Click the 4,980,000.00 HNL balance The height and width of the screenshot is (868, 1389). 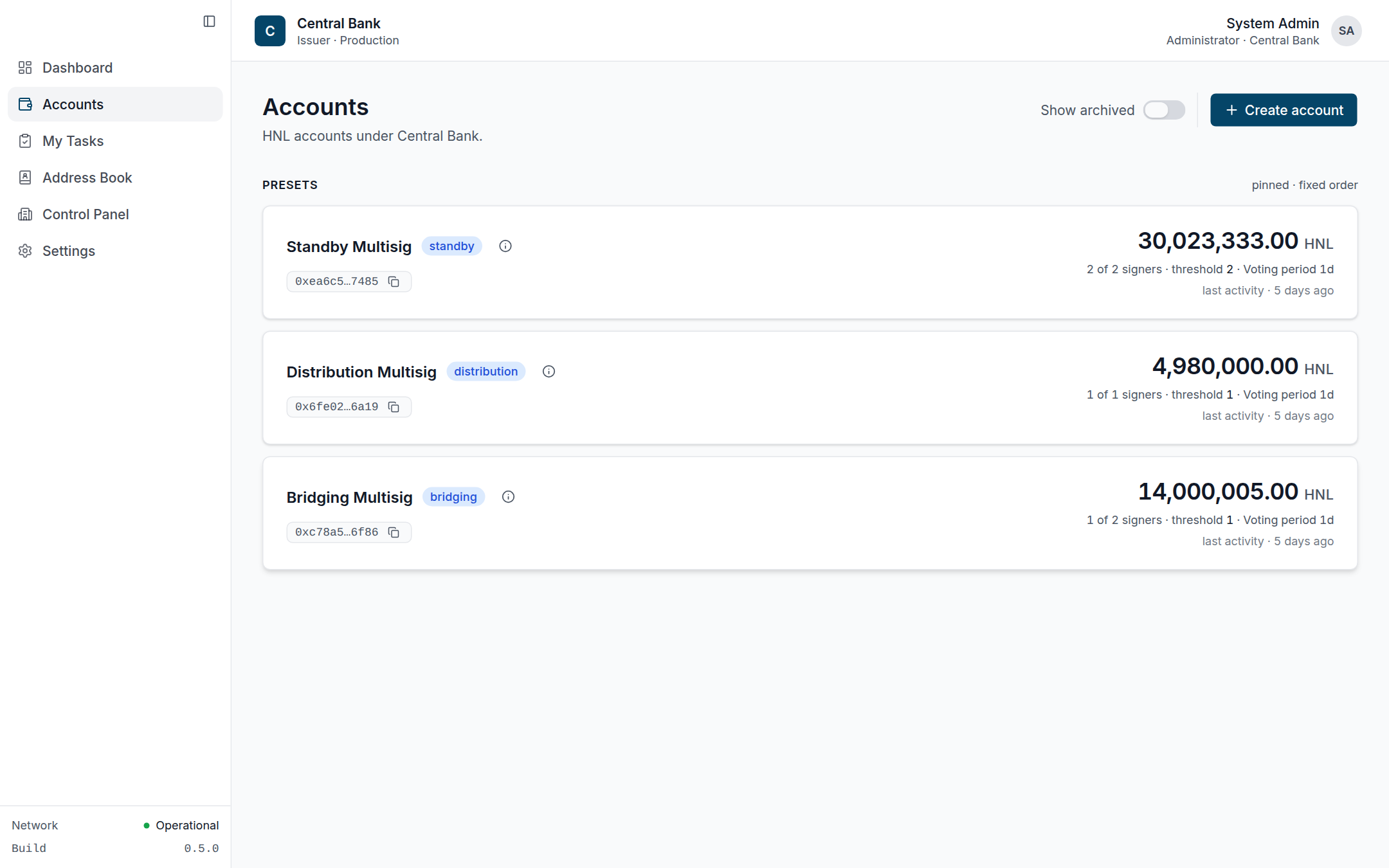click(1242, 366)
